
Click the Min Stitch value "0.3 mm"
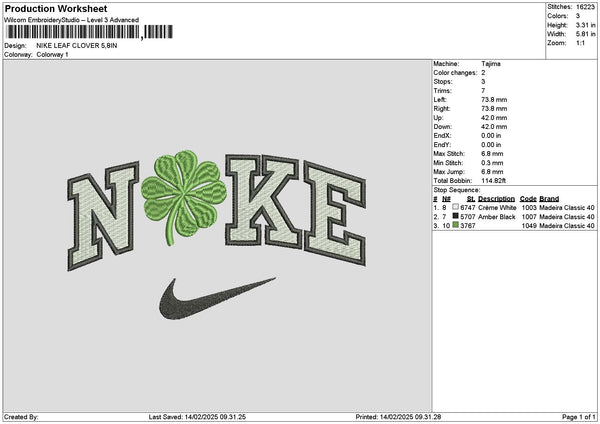click(492, 163)
